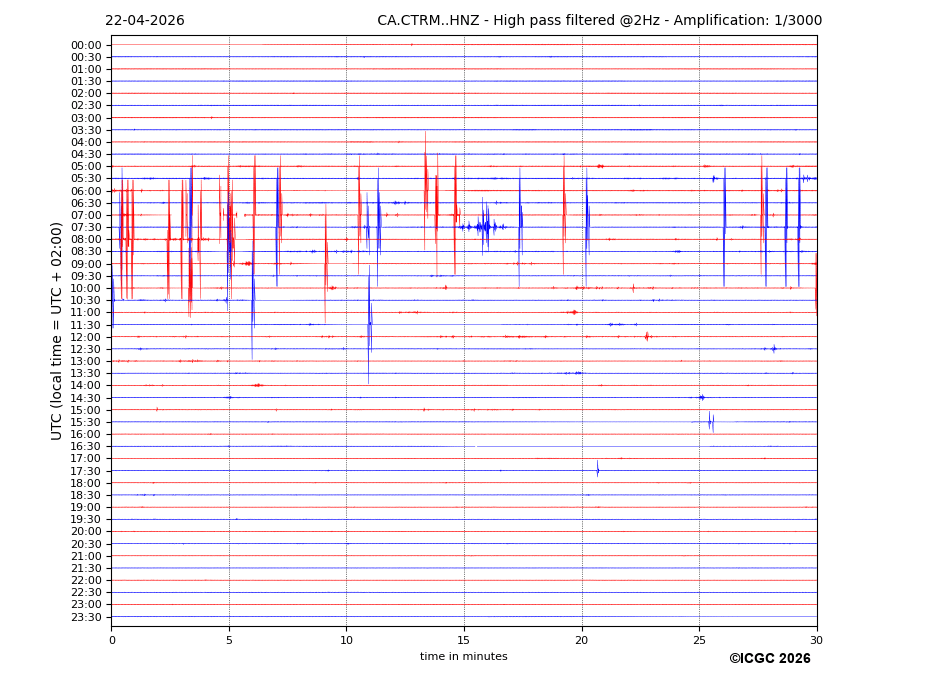Viewport: 927px width, 696px height.
Task: Click the x-axis tick labeled 0
Action: tap(112, 640)
